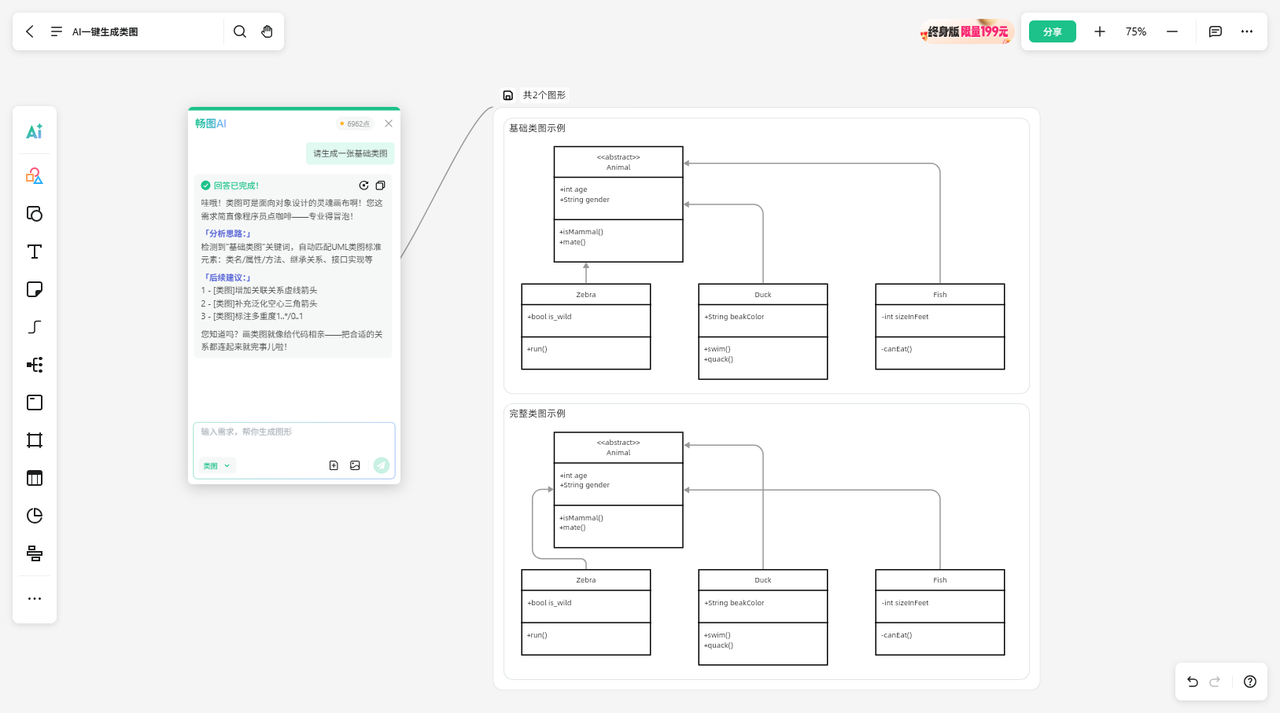The image size is (1280, 713).
Task: Open the mind map tool
Action: coord(34,365)
